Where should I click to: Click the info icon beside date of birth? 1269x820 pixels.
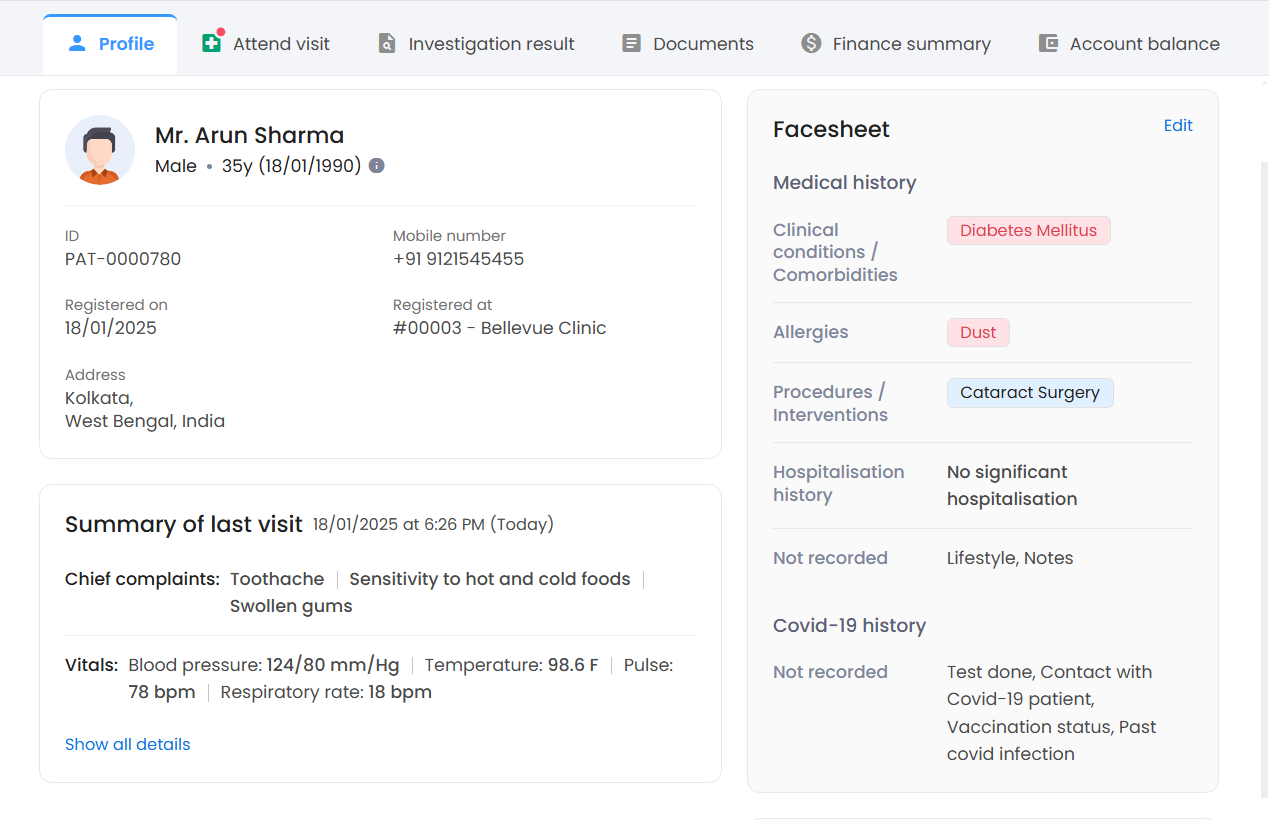(x=376, y=166)
